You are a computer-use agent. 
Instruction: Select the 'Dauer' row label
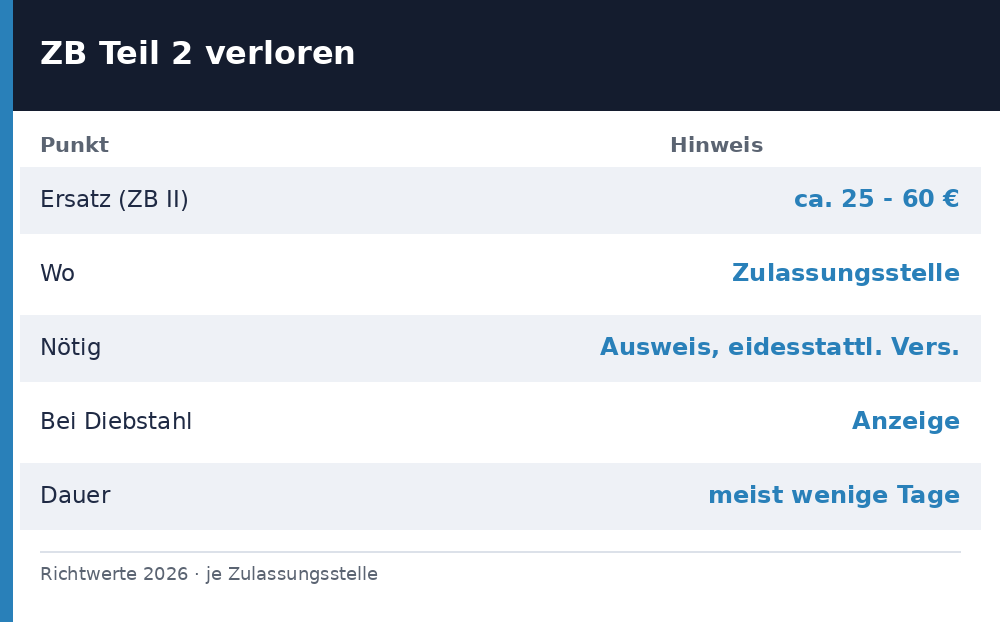tap(75, 495)
